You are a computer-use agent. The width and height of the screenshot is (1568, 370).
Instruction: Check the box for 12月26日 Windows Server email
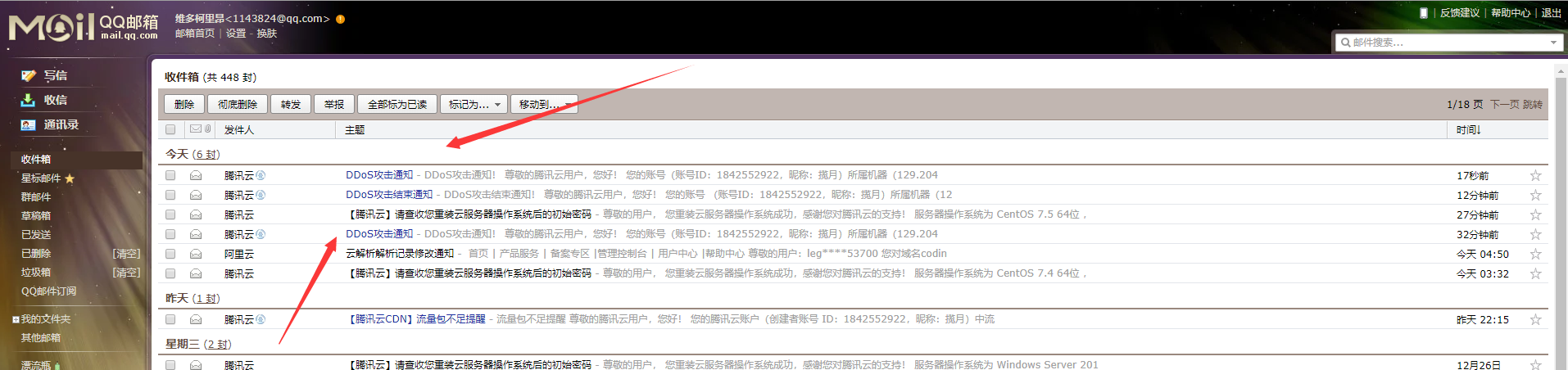click(x=170, y=365)
